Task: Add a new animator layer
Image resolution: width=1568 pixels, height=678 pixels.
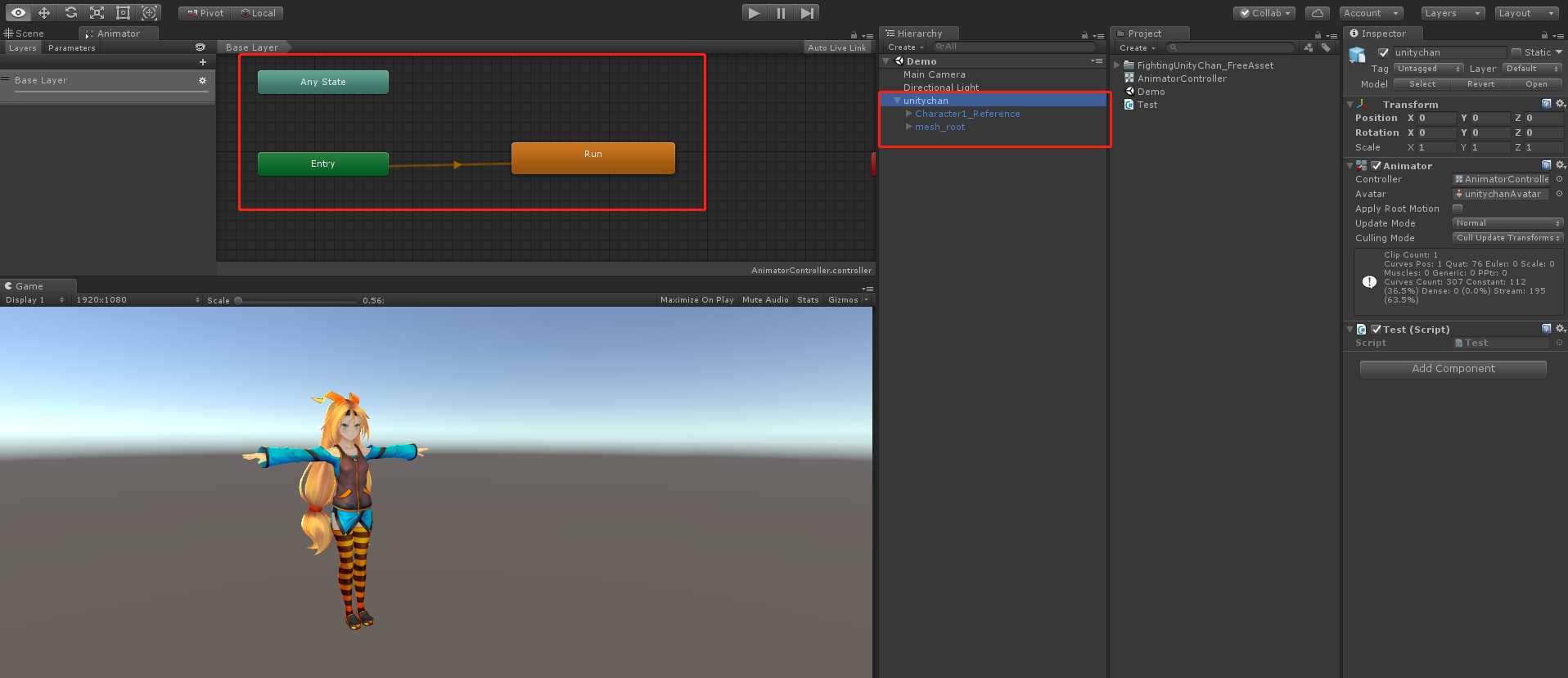Action: pos(203,62)
